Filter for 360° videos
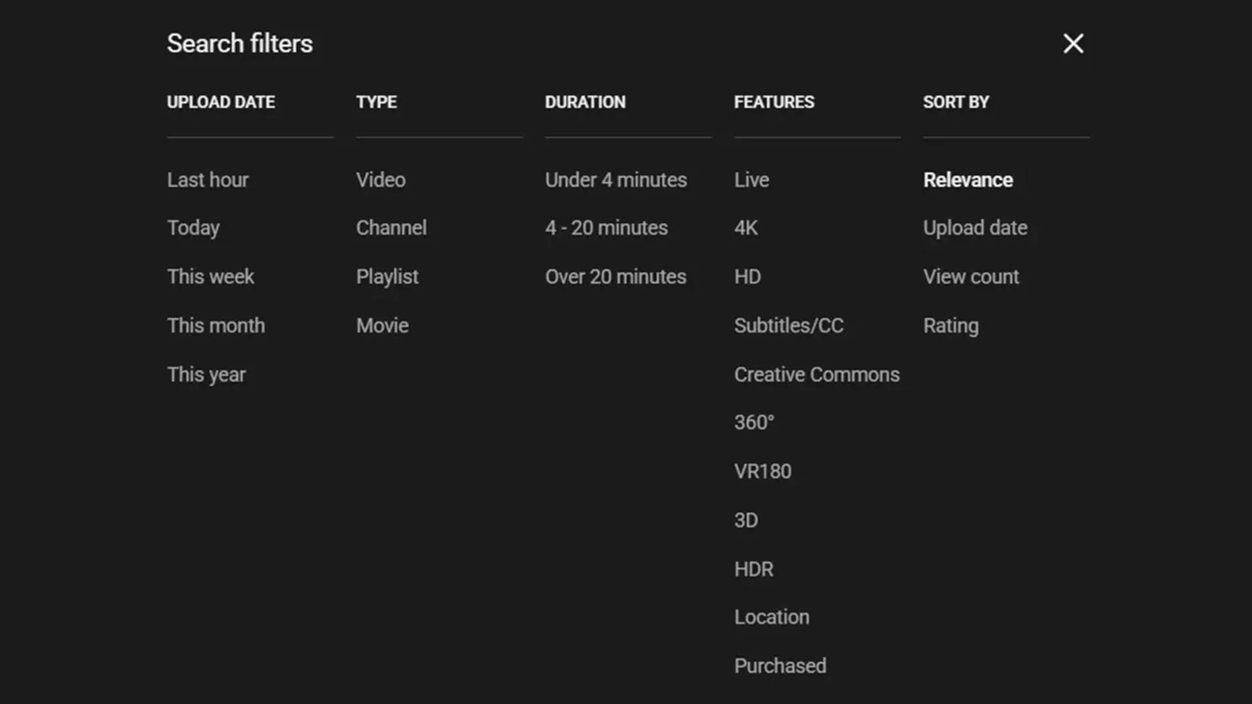This screenshot has width=1252, height=704. click(x=754, y=422)
